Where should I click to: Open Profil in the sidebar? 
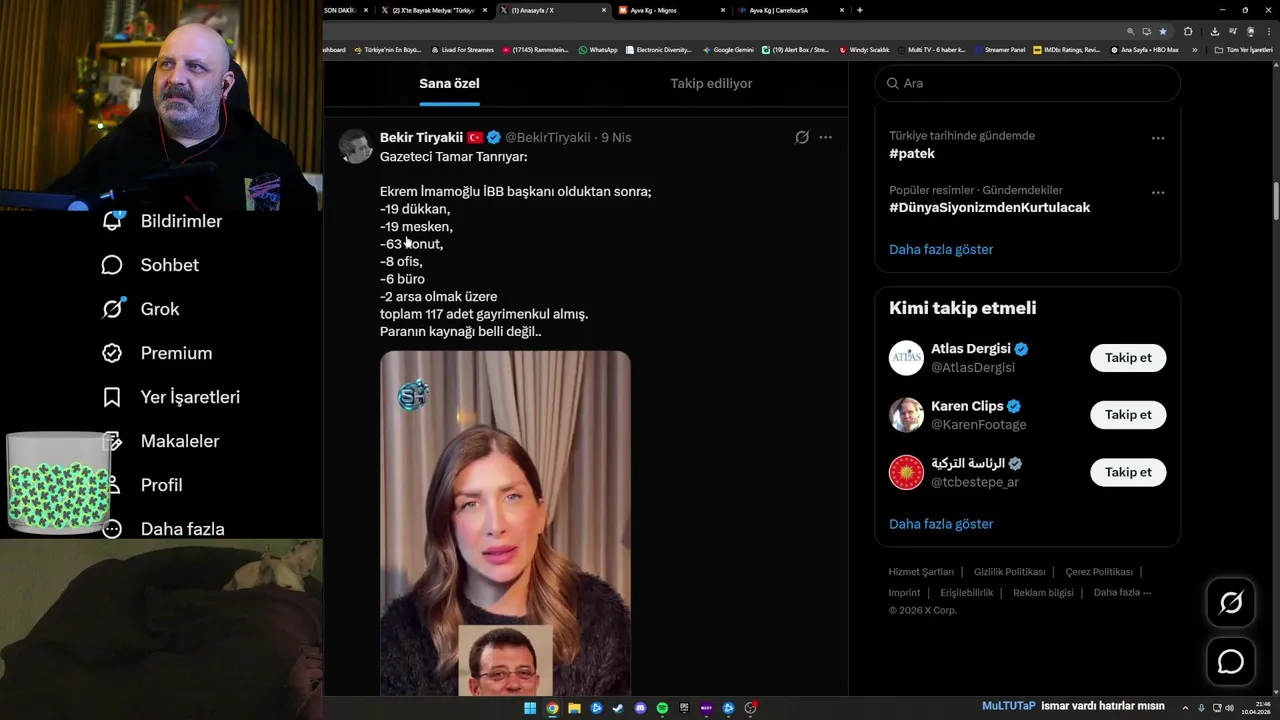pyautogui.click(x=161, y=485)
